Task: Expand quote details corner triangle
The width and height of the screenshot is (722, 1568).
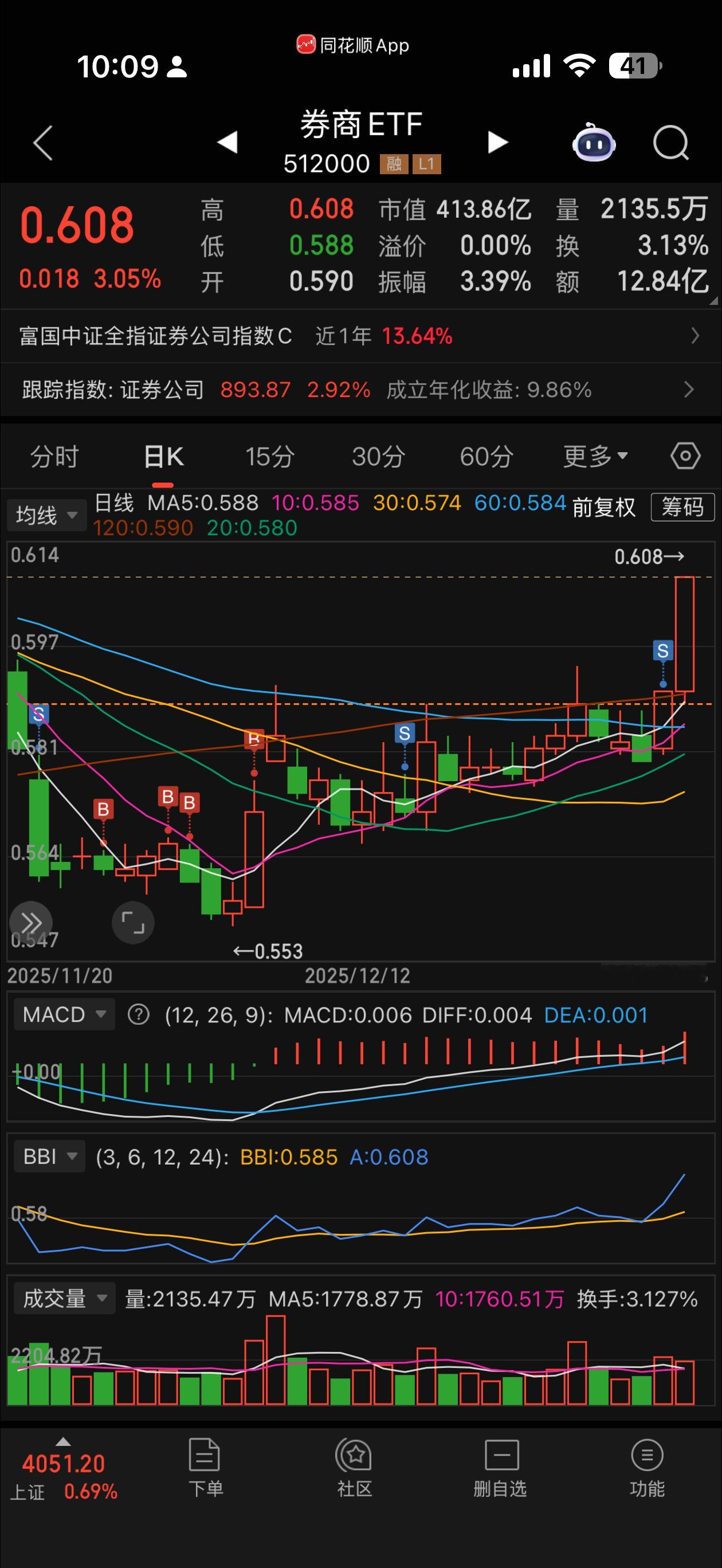Action: pyautogui.click(x=713, y=301)
